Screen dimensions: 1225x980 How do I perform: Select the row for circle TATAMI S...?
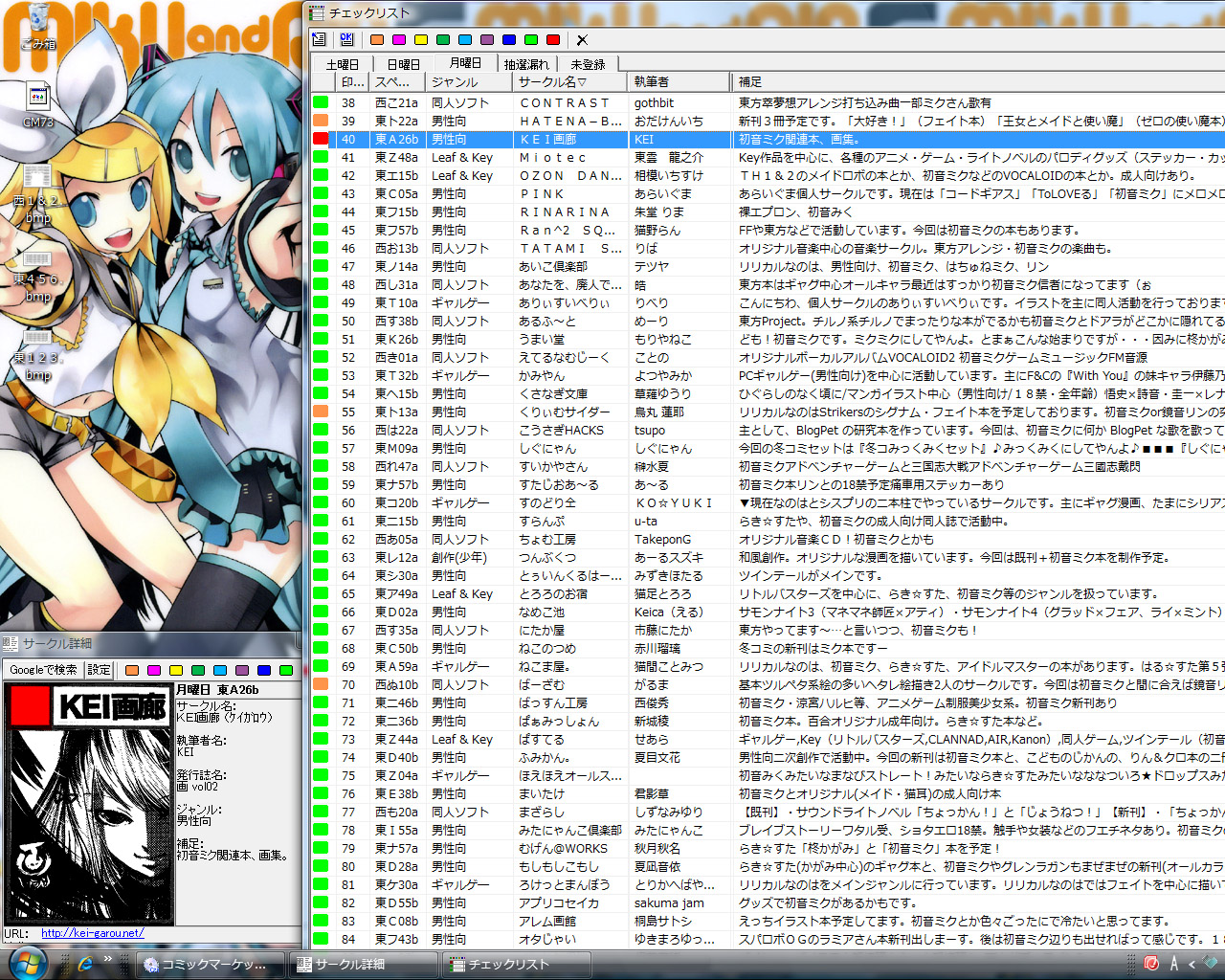pyautogui.click(x=768, y=248)
